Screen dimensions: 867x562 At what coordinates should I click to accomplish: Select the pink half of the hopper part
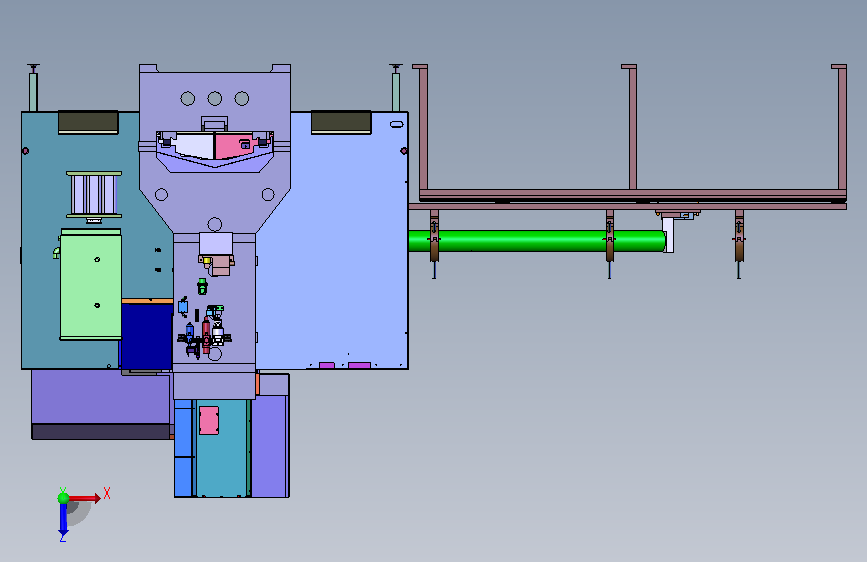coord(234,145)
